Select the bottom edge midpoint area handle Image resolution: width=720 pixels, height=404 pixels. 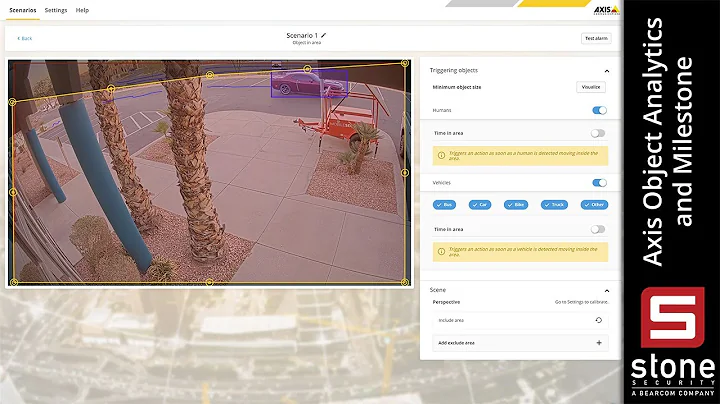209,282
